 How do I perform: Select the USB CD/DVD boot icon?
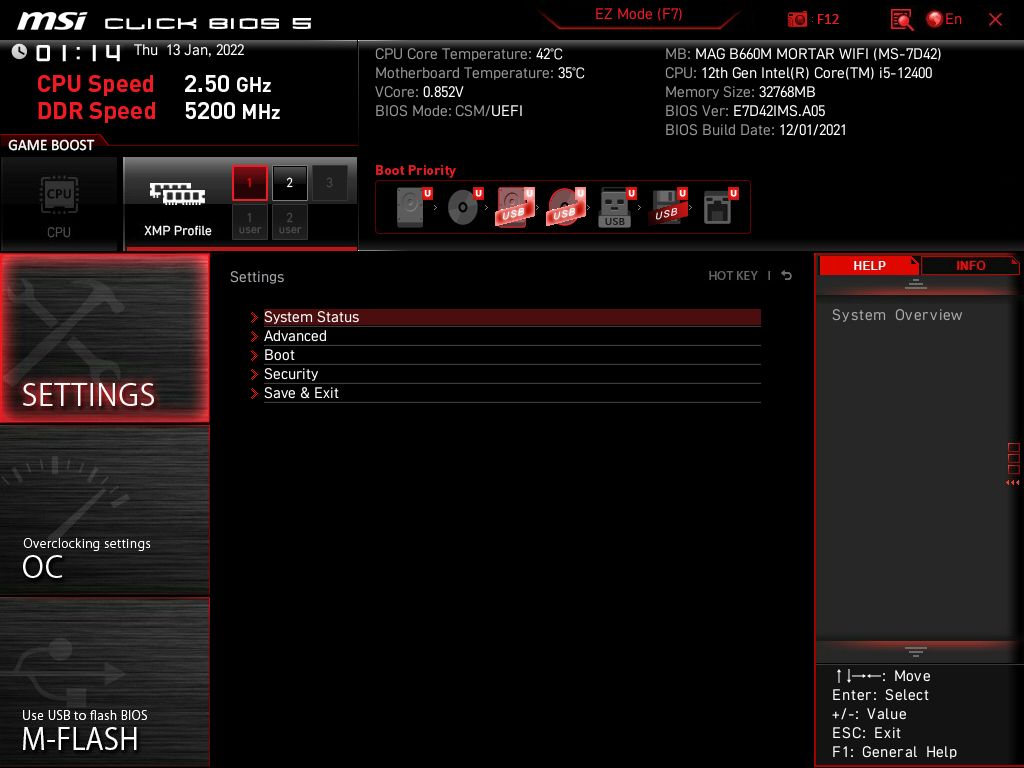pos(566,207)
